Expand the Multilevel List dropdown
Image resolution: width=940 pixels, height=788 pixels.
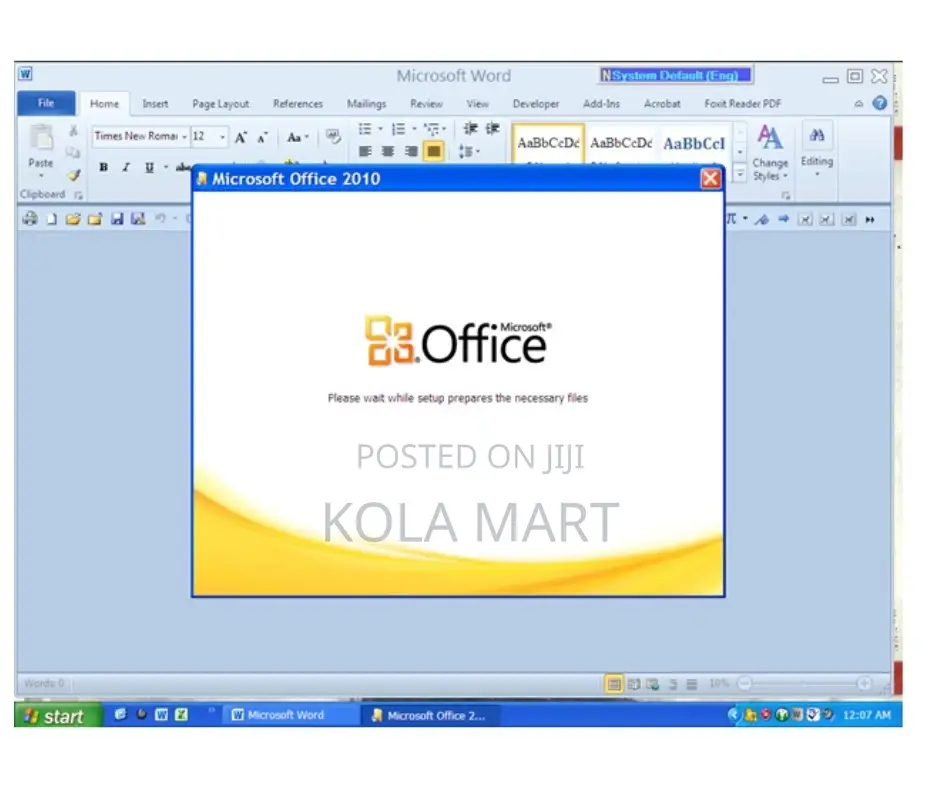click(444, 128)
